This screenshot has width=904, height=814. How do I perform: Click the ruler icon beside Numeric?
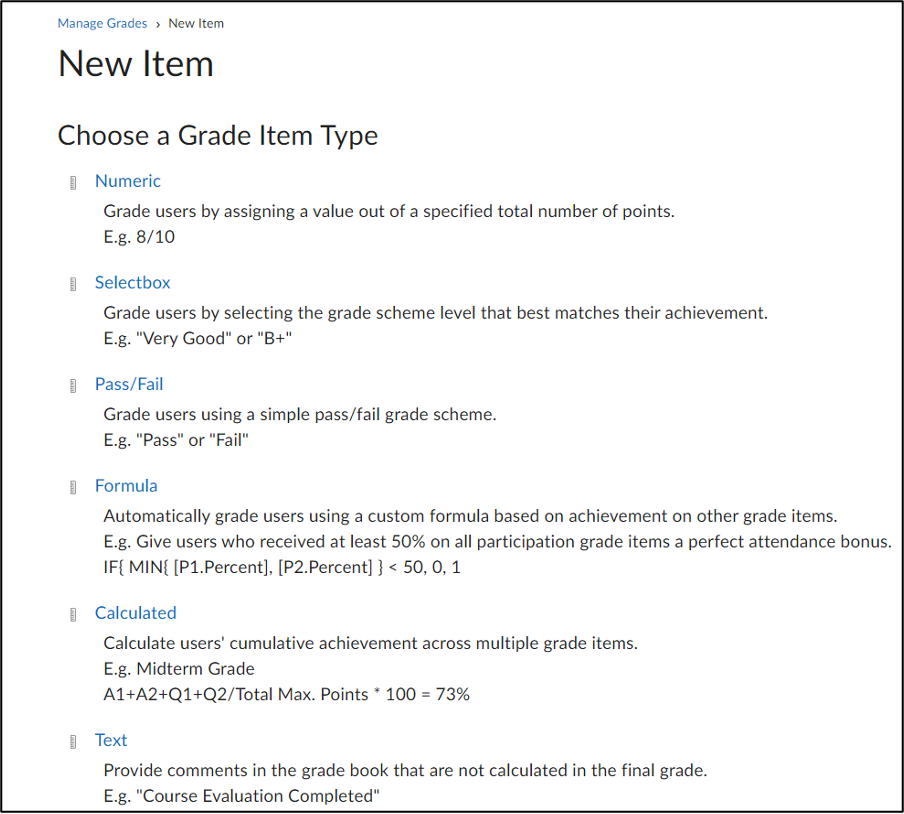tap(73, 183)
